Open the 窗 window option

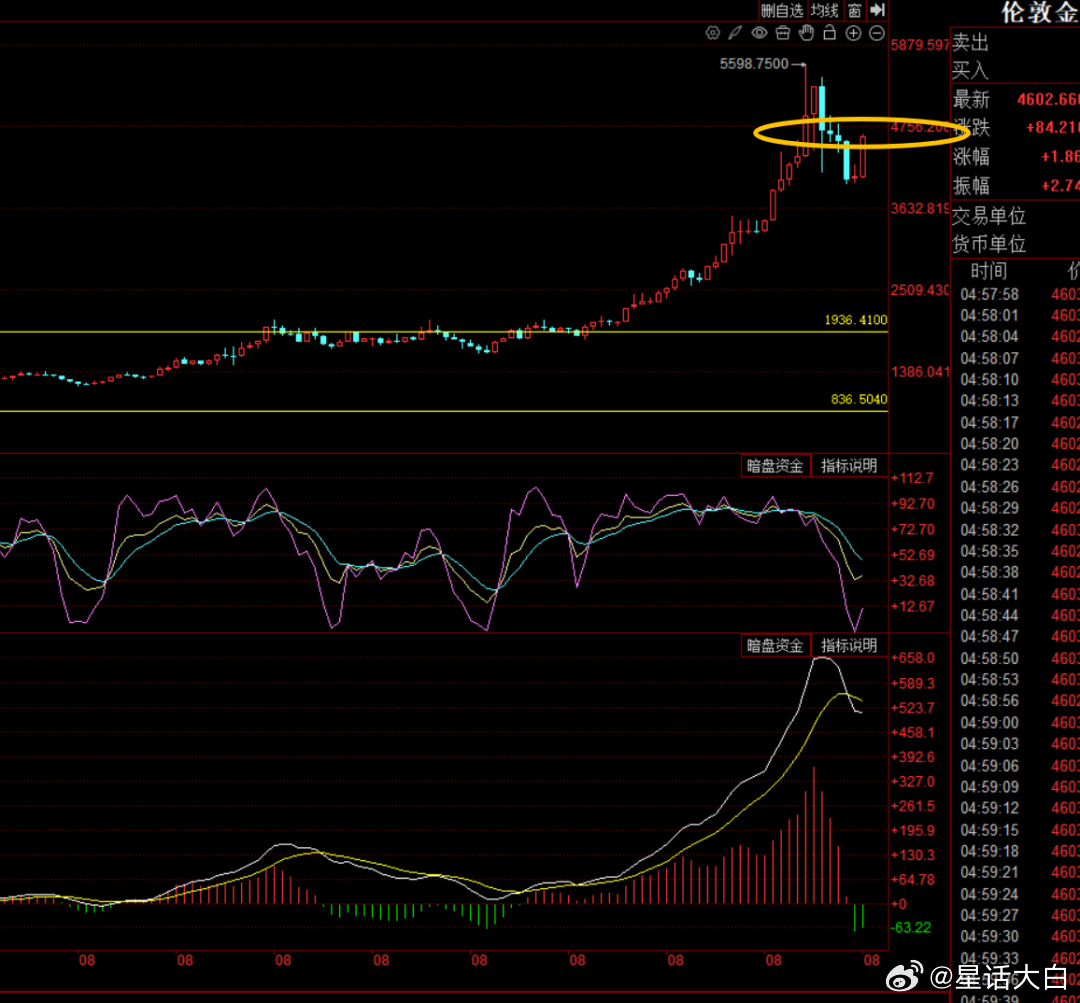coord(855,10)
